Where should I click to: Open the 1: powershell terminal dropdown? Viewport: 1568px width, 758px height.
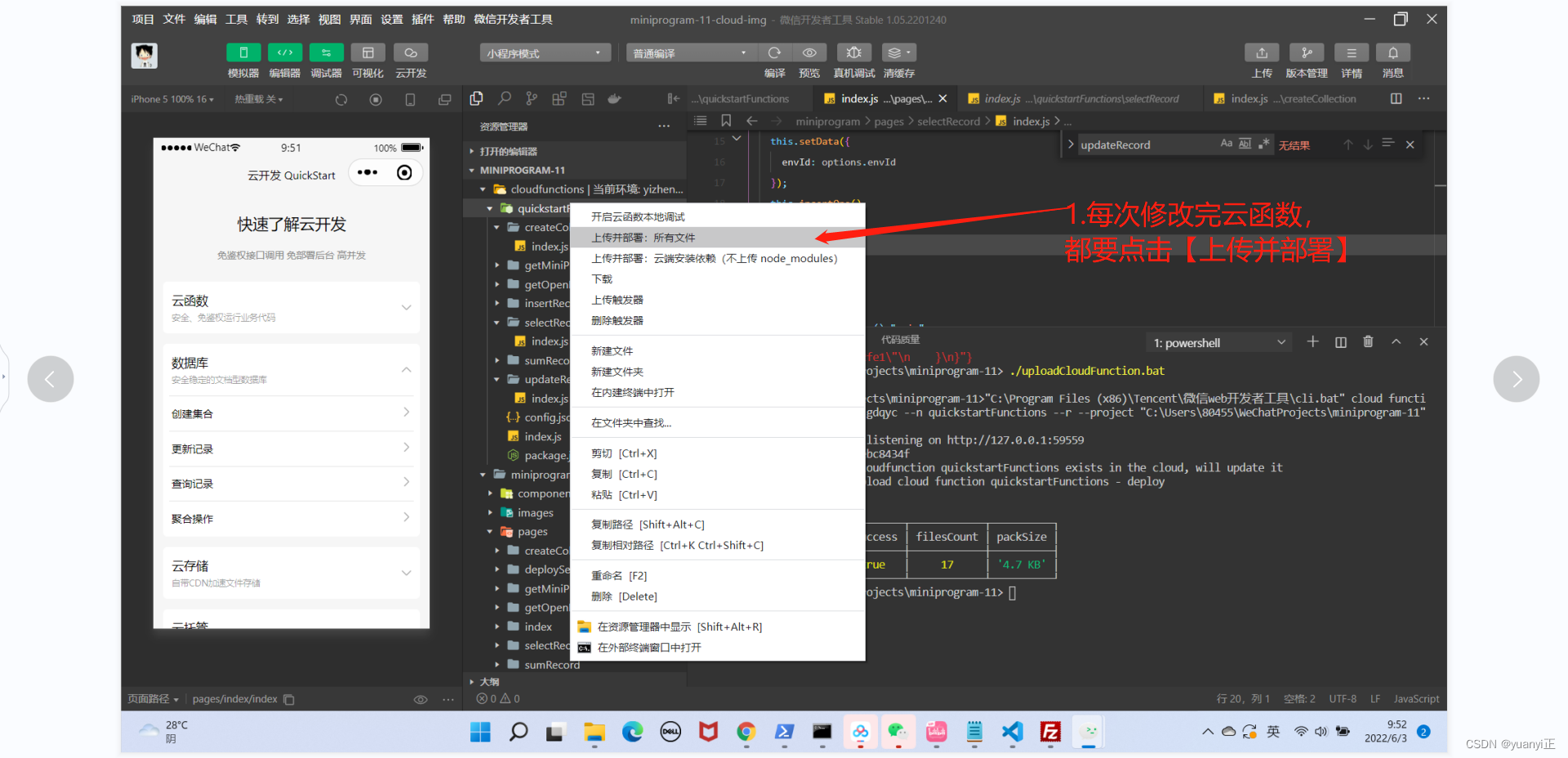[x=1220, y=343]
